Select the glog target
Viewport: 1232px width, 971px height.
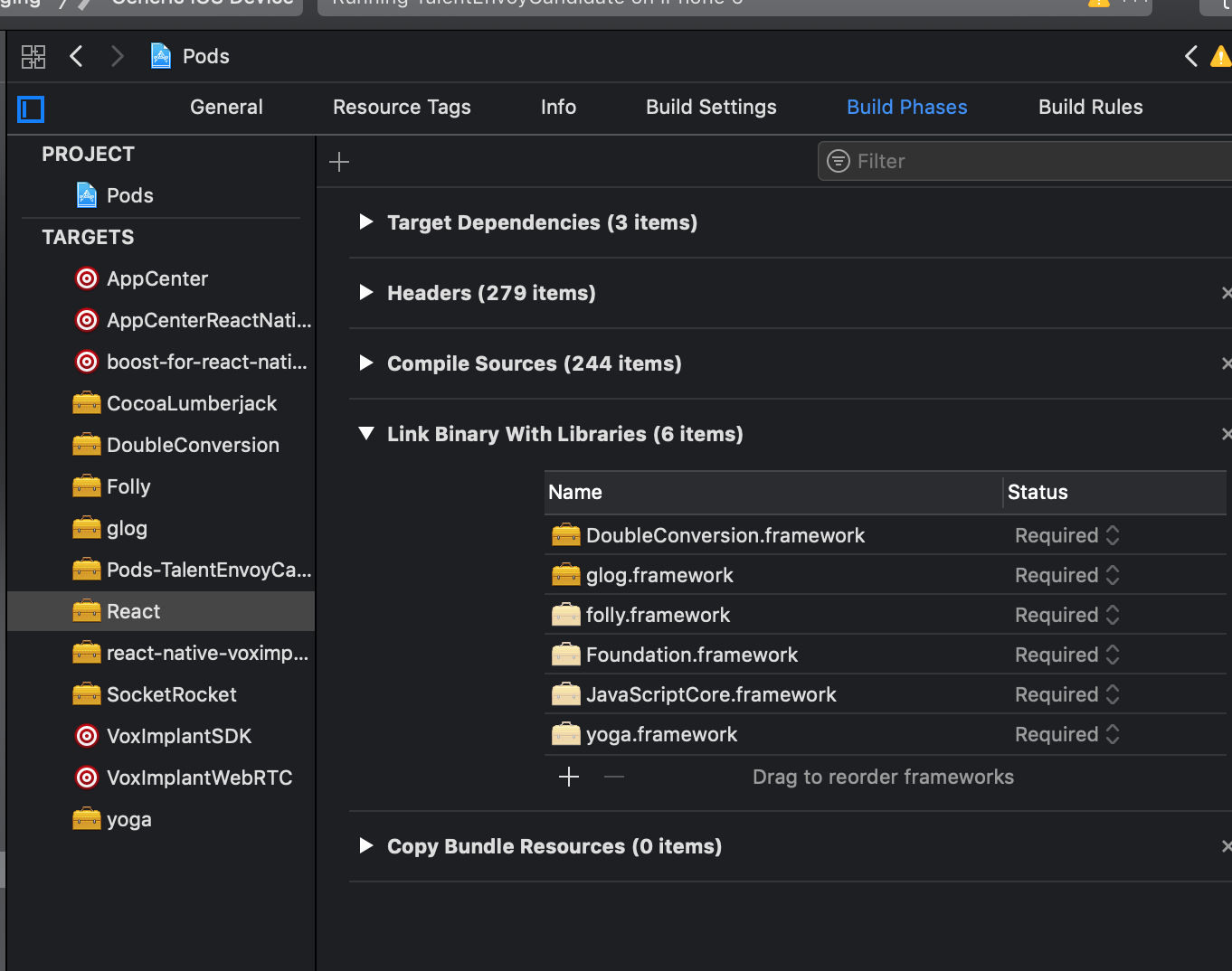coord(161,528)
